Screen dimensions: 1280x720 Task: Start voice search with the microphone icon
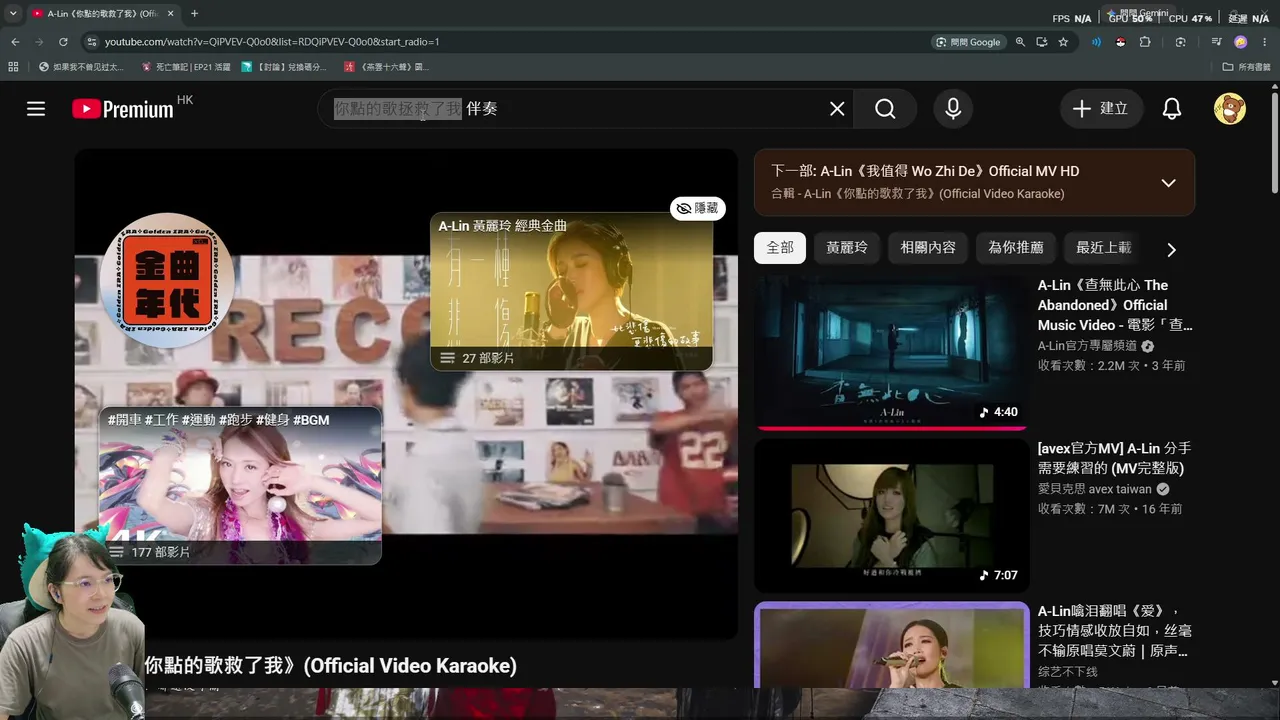(x=953, y=109)
